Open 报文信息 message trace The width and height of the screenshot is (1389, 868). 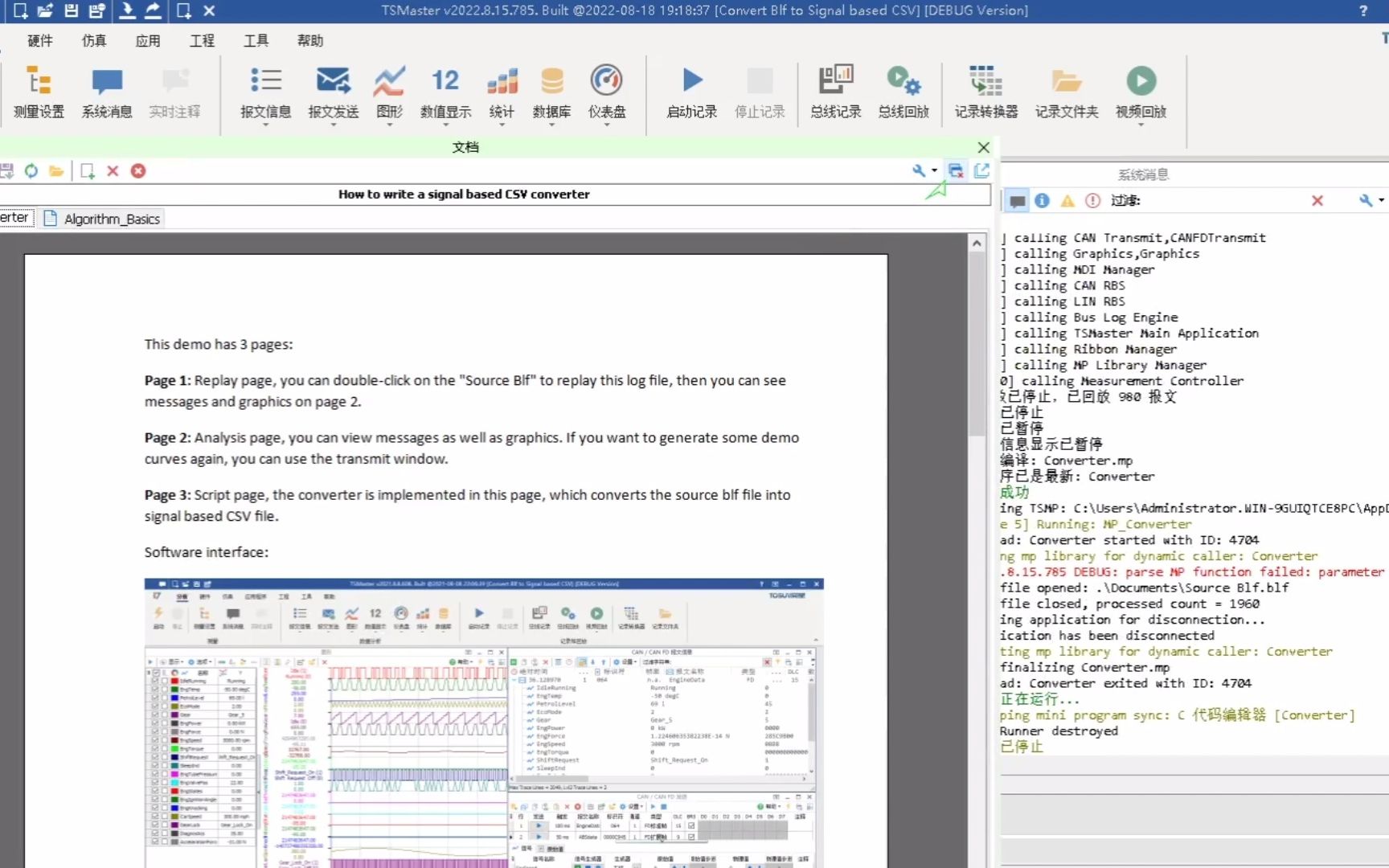(x=265, y=92)
